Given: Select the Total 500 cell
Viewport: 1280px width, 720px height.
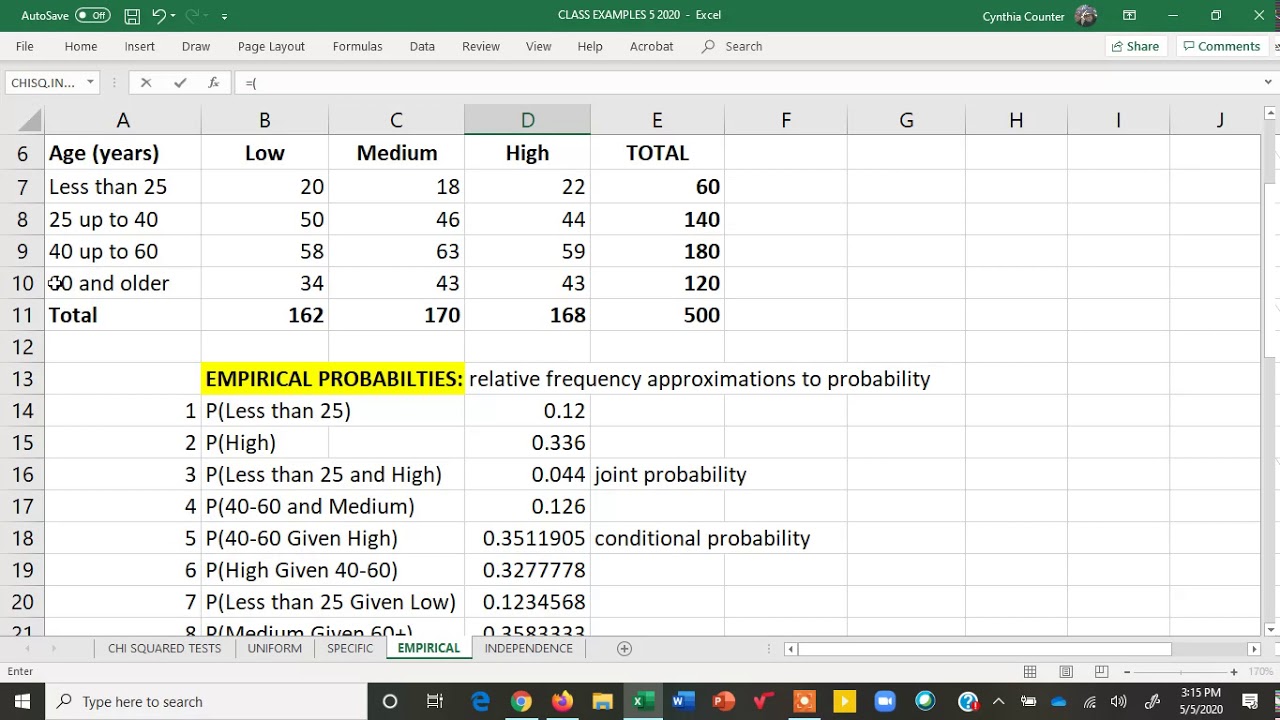Looking at the screenshot, I should coord(657,315).
